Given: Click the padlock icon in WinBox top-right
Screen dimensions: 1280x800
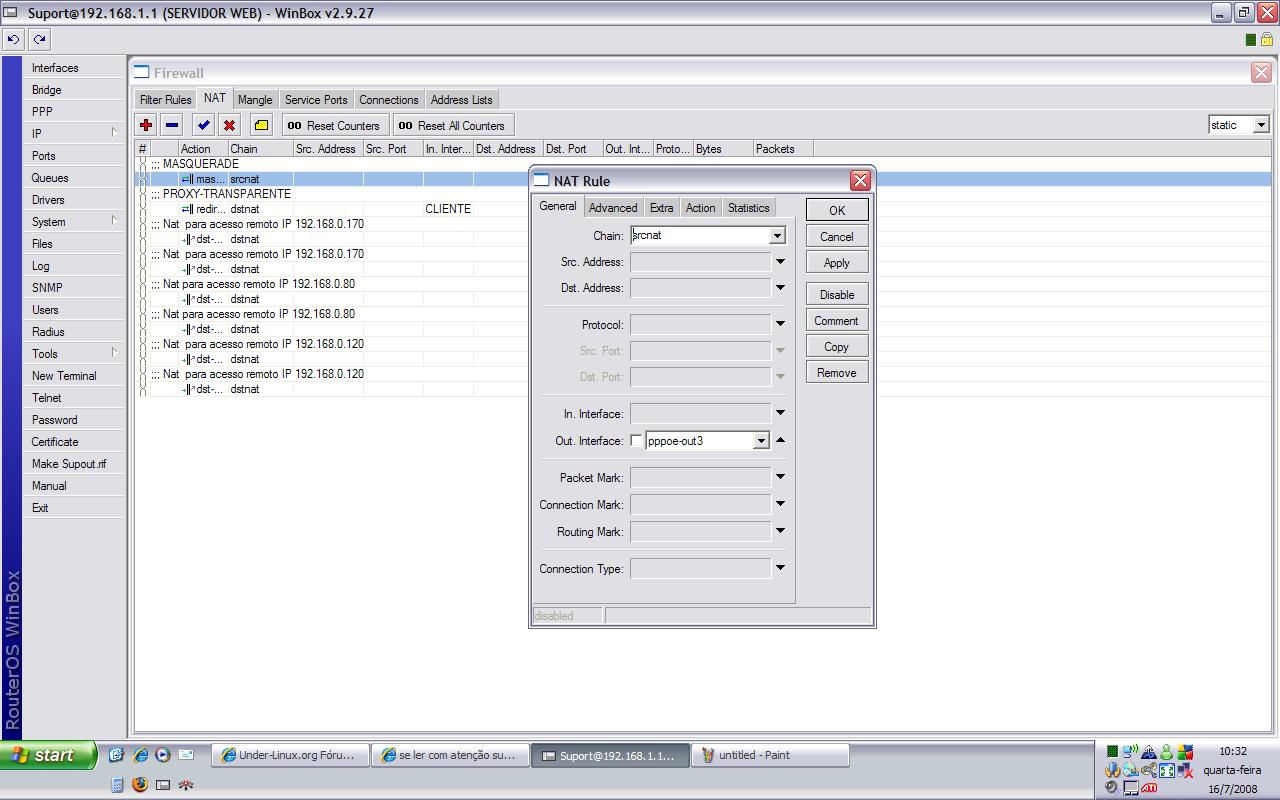Looking at the screenshot, I should 1266,40.
